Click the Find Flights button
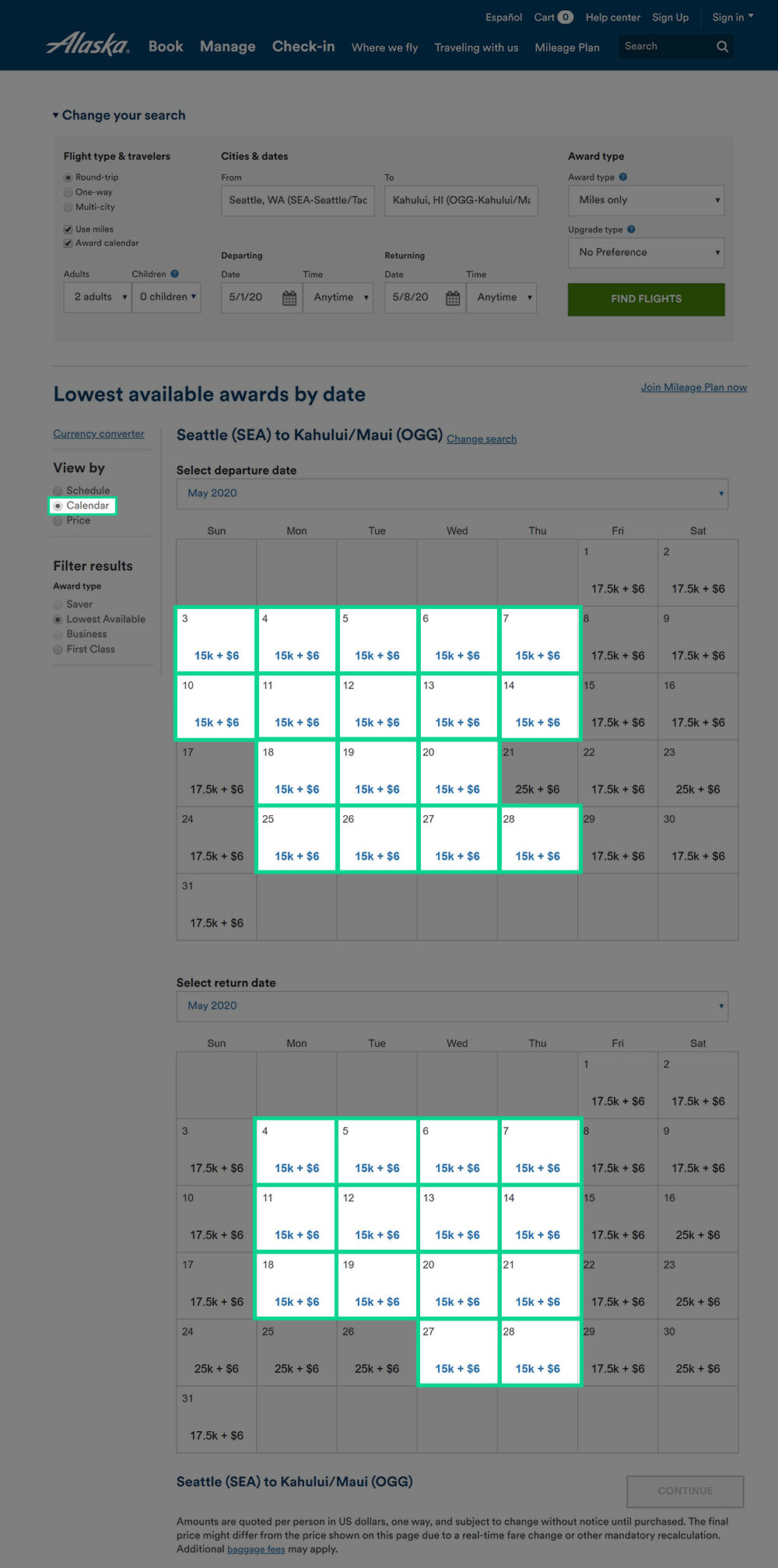Viewport: 778px width, 1568px height. tap(647, 299)
